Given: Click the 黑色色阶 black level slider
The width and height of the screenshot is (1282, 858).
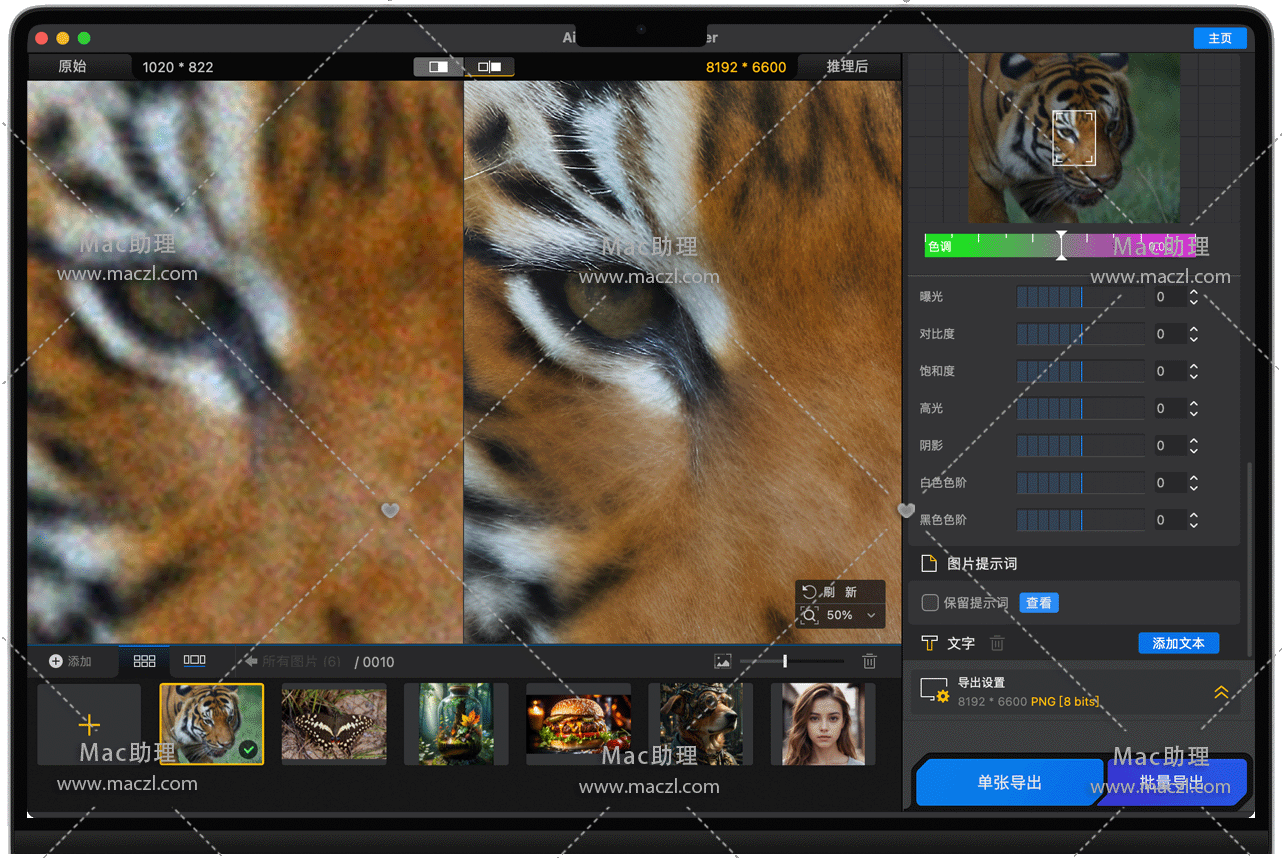Looking at the screenshot, I should (1080, 520).
